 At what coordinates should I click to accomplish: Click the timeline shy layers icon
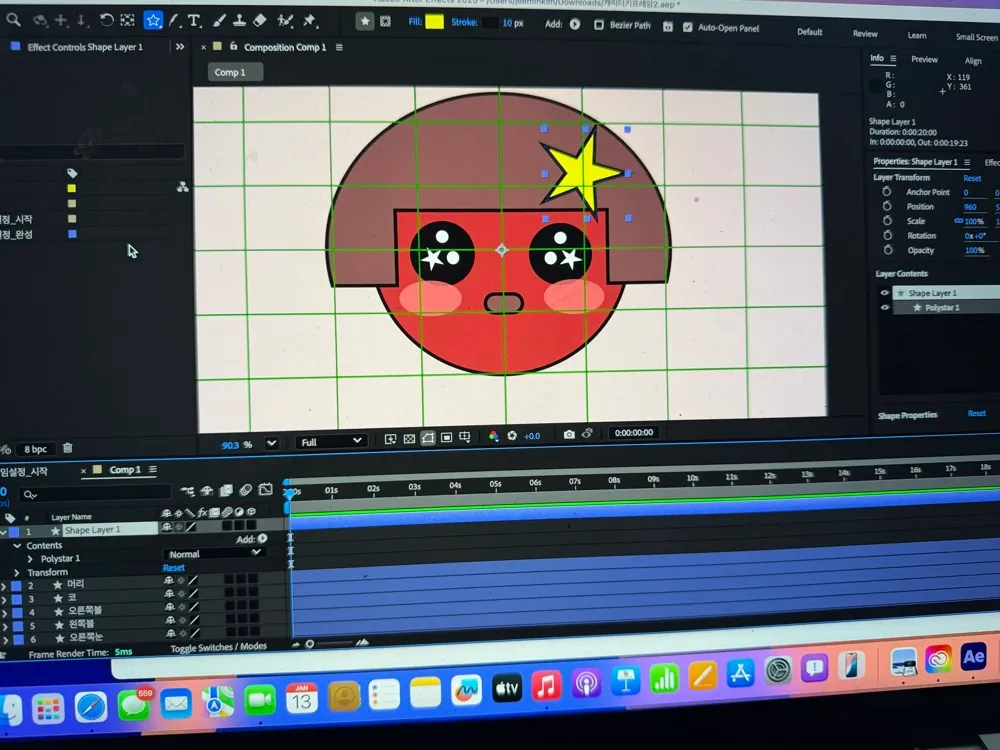pos(206,490)
